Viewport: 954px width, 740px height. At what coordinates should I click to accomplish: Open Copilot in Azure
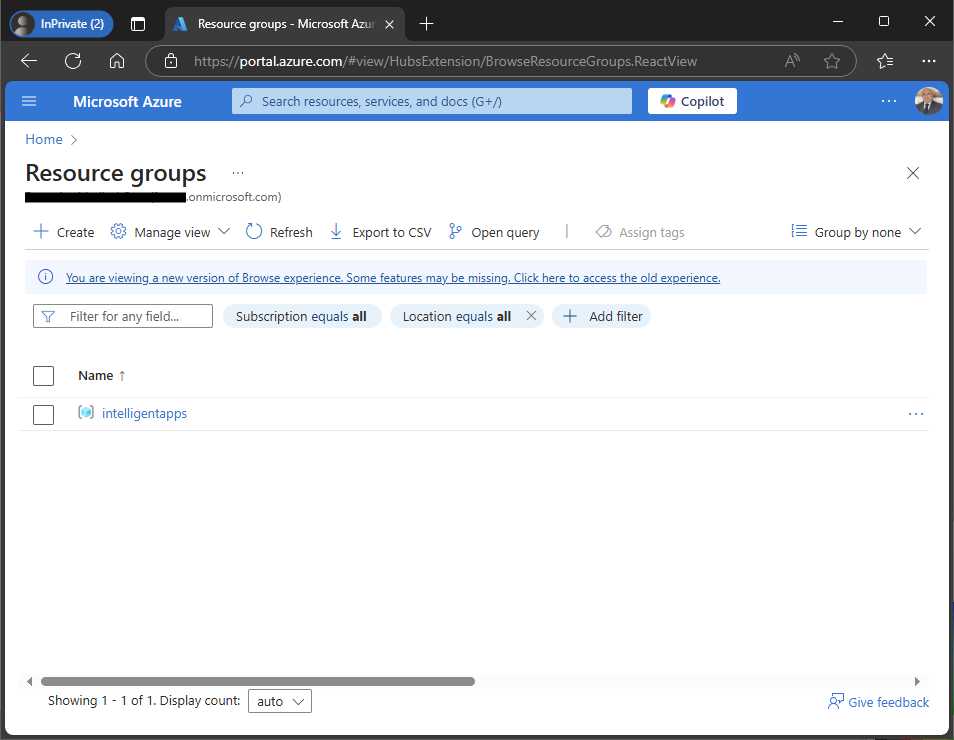pyautogui.click(x=692, y=101)
